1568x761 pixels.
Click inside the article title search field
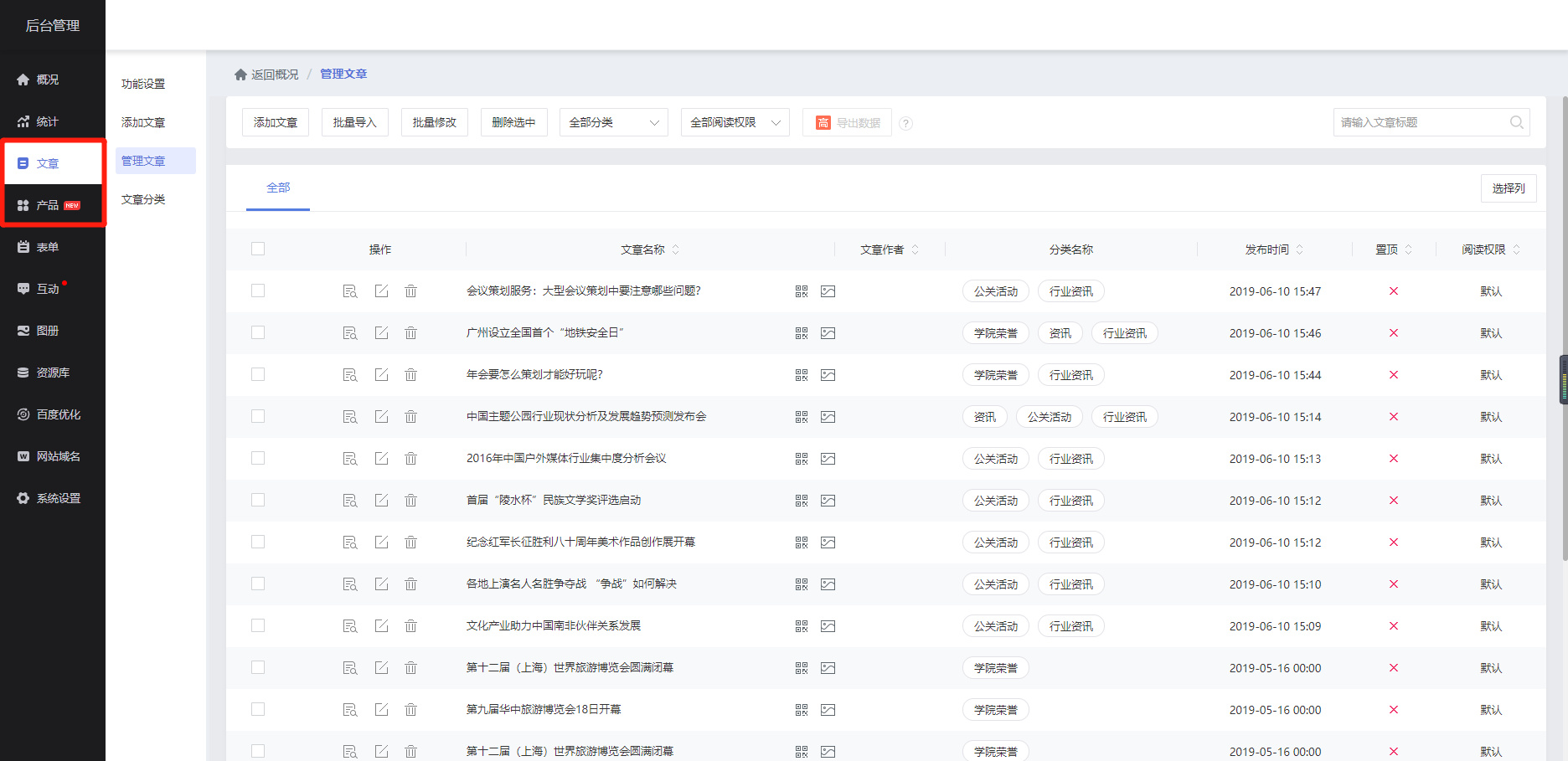(x=1424, y=122)
